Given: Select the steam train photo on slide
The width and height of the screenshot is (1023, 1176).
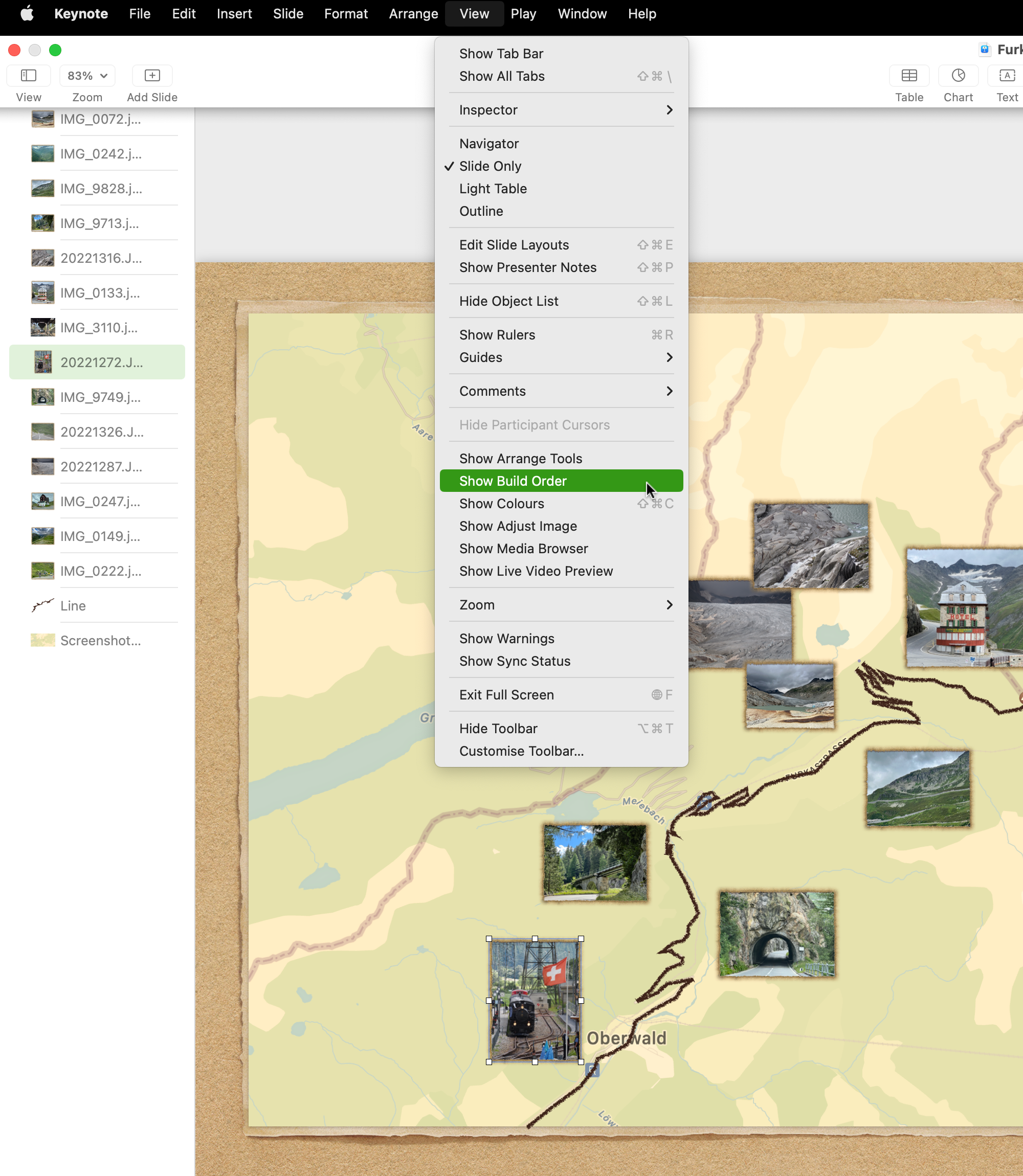Looking at the screenshot, I should (535, 1000).
